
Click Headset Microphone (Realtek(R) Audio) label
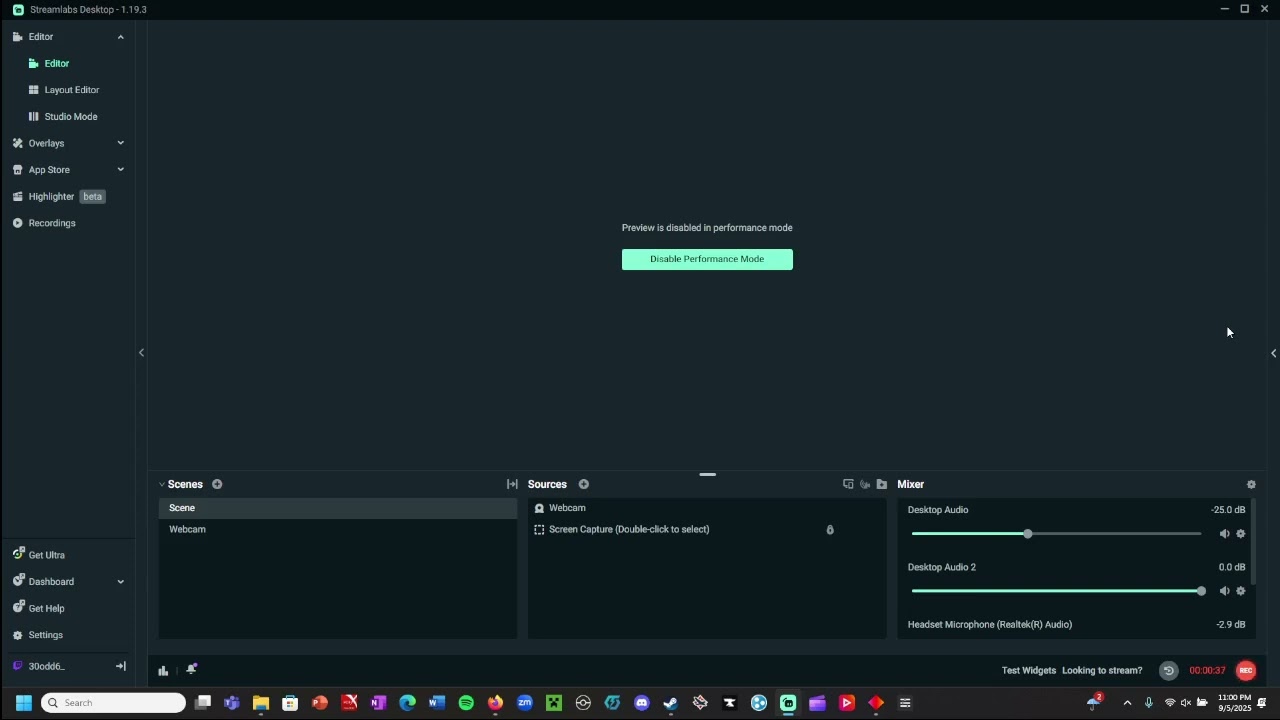click(x=990, y=625)
